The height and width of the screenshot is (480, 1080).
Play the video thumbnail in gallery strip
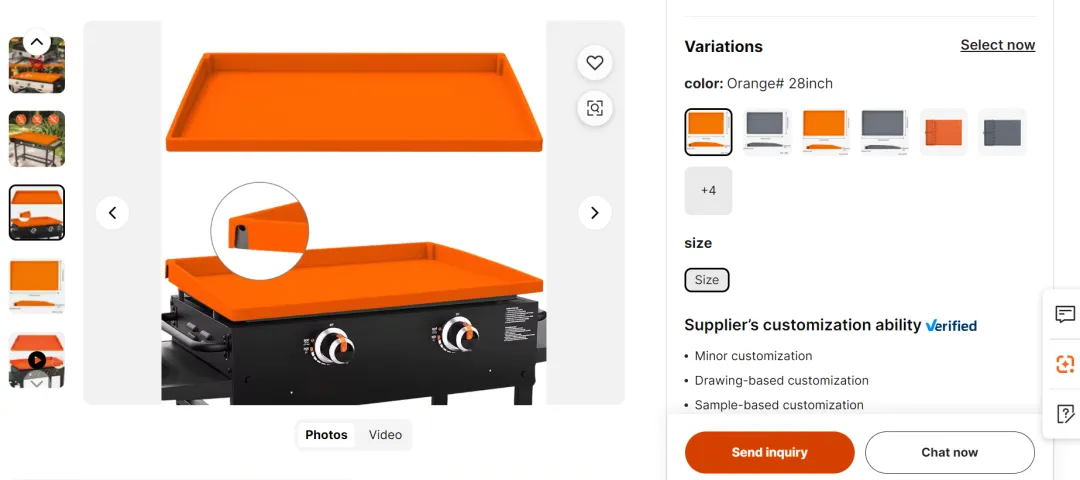[x=37, y=359]
